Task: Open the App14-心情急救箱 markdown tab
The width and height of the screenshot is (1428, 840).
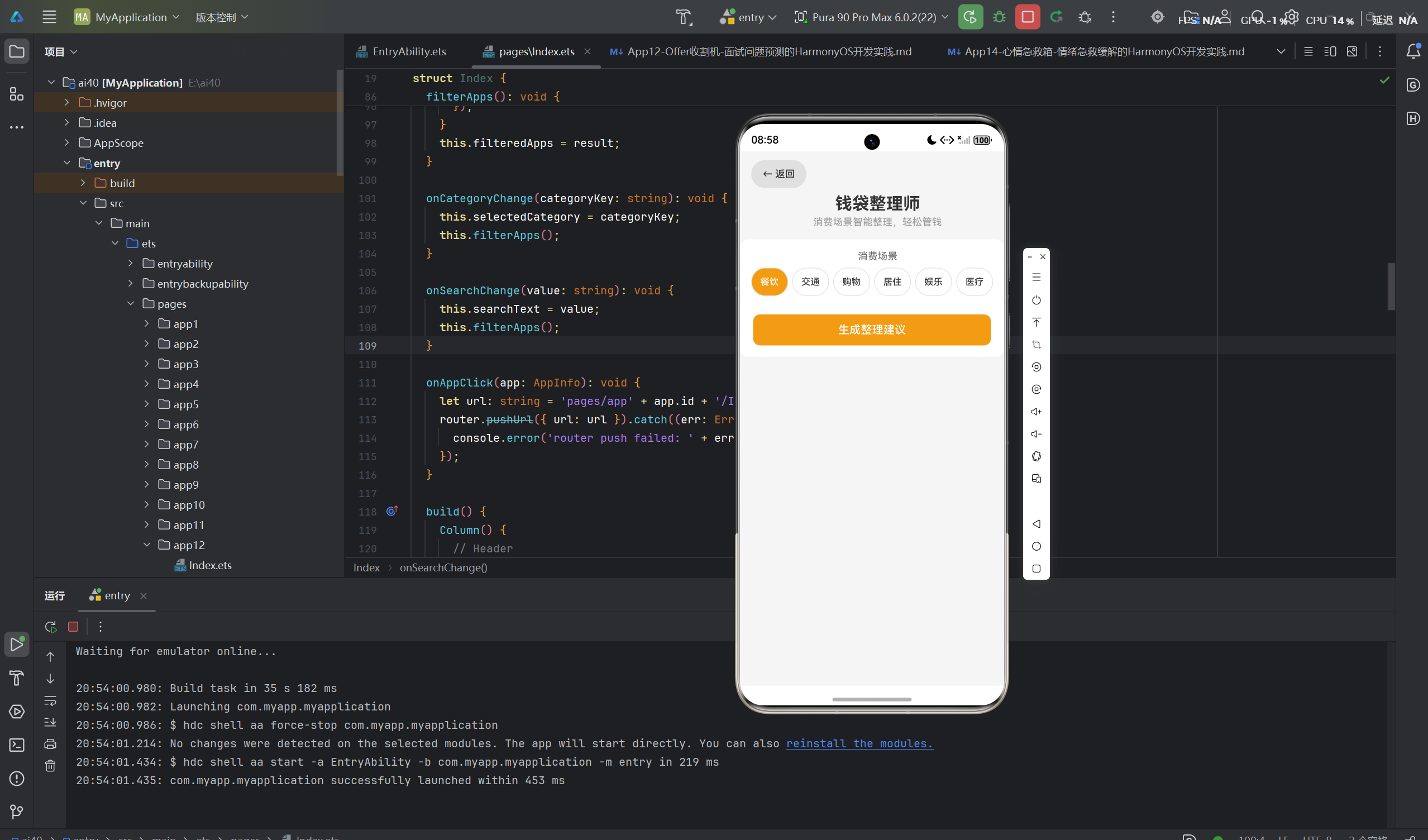Action: click(x=1096, y=51)
